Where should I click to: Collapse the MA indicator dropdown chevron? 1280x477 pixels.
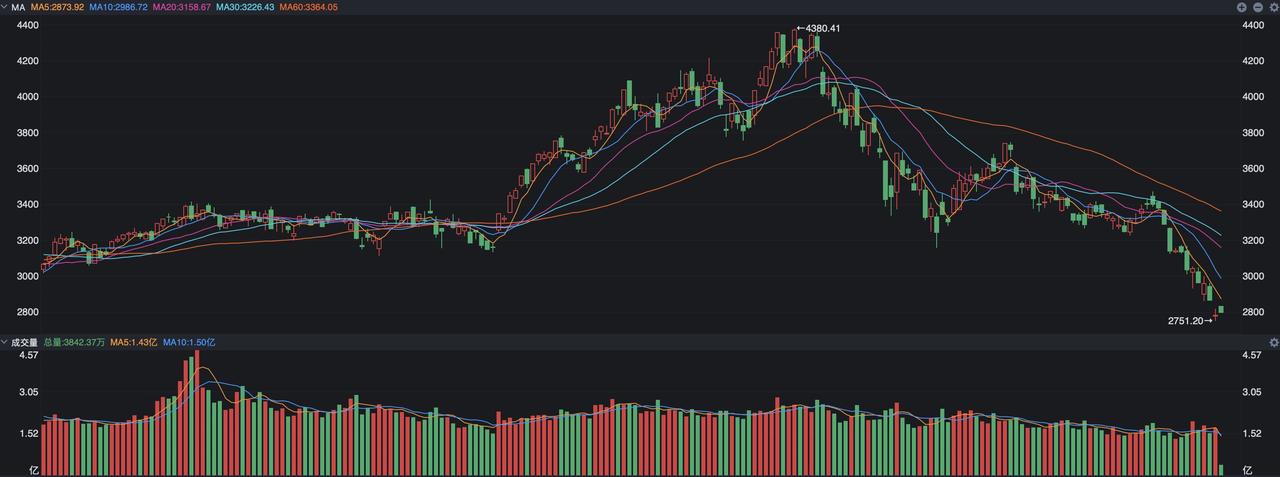point(5,7)
